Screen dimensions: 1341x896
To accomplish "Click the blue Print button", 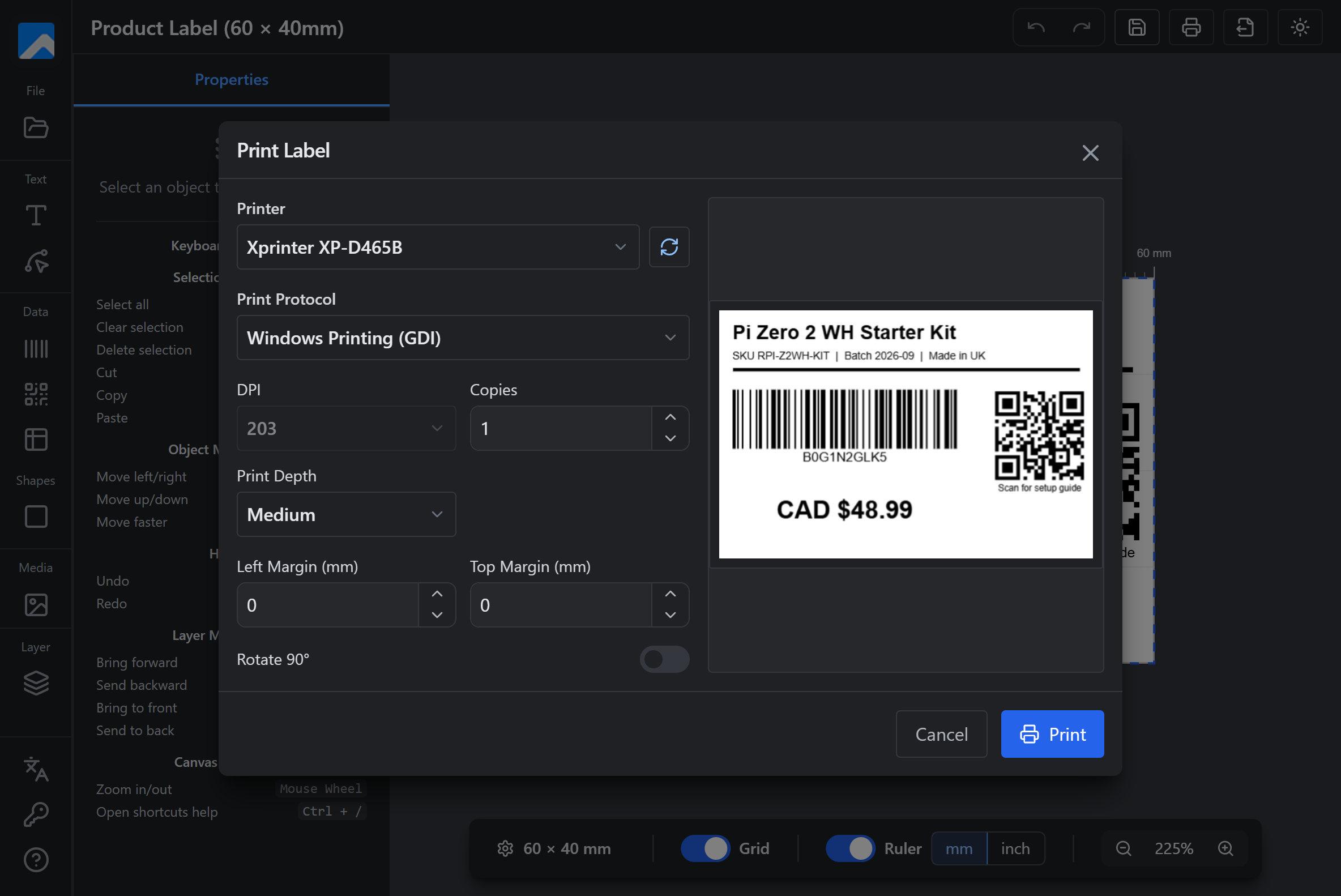I will [1052, 734].
